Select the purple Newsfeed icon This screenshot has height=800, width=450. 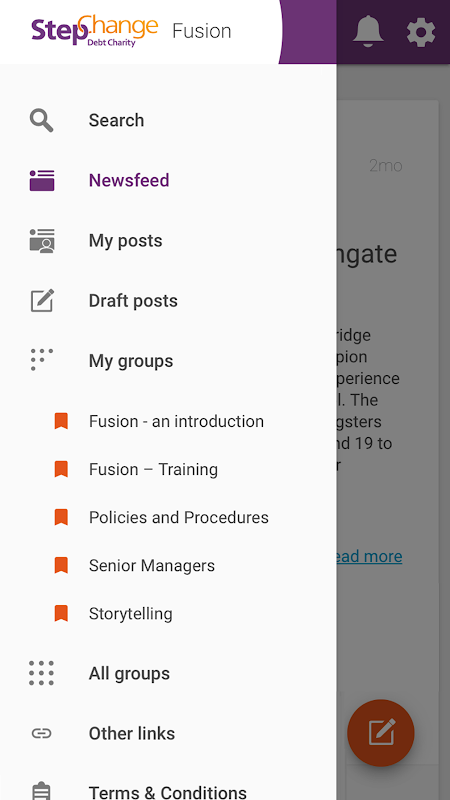[42, 181]
